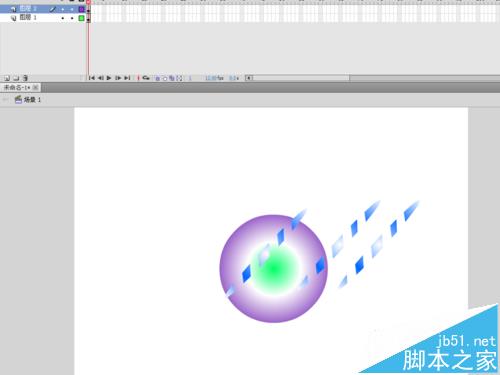Click the 场景 1 scene label
This screenshot has width=500, height=375.
coord(32,100)
